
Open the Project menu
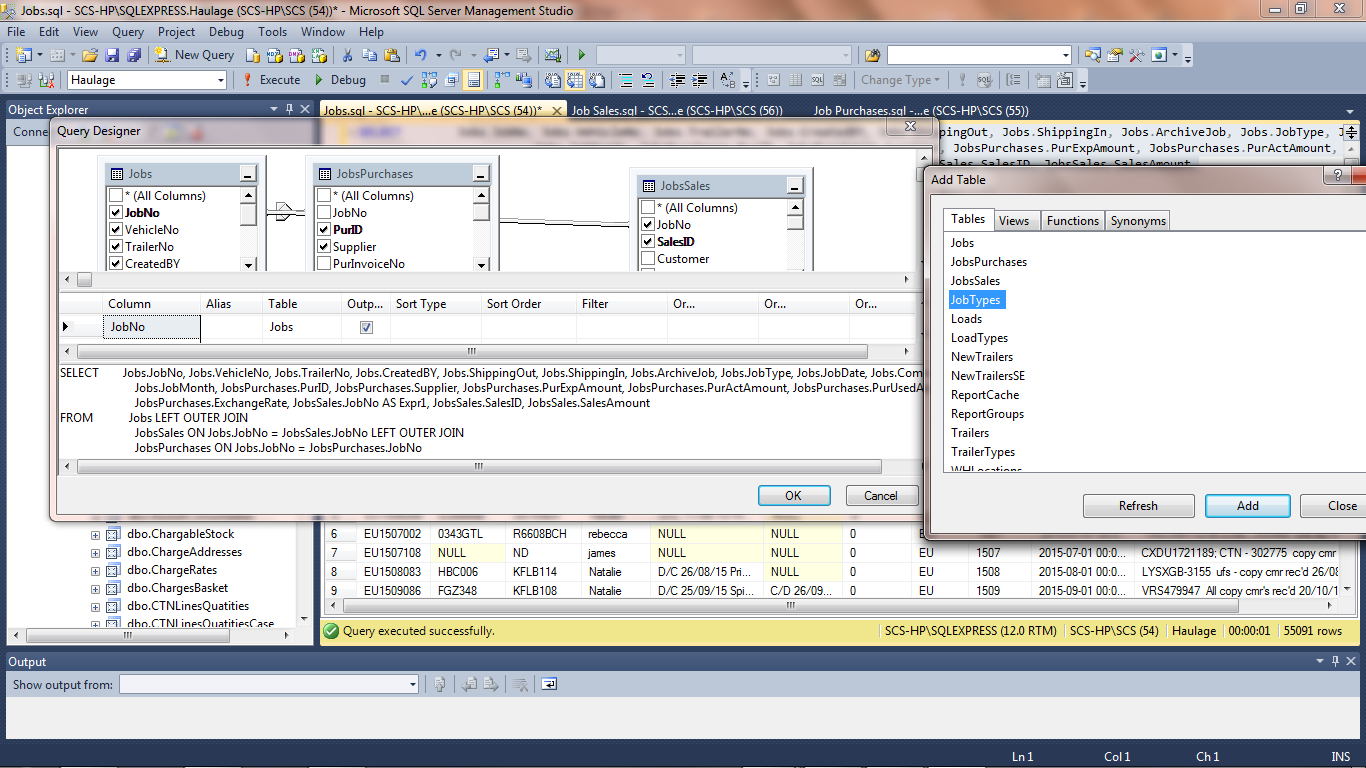(x=177, y=32)
